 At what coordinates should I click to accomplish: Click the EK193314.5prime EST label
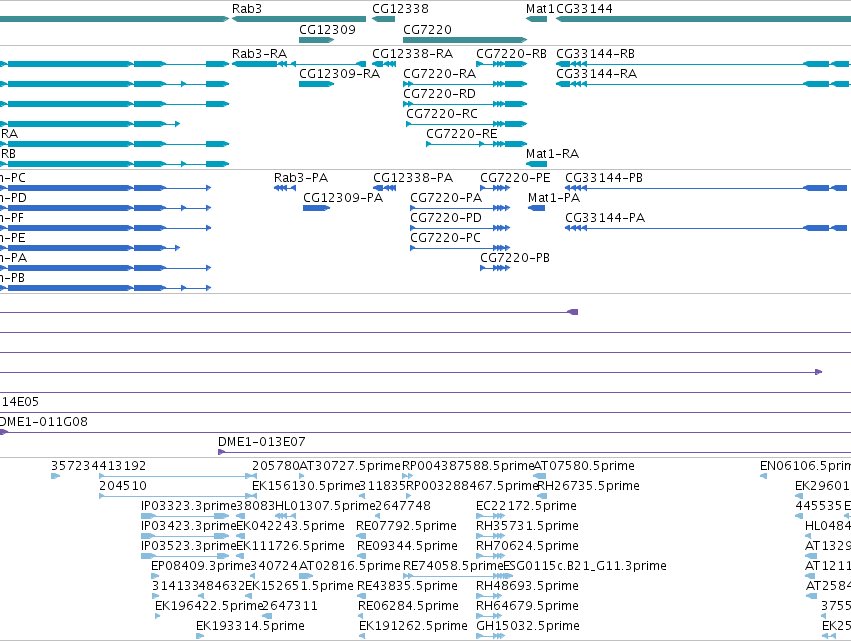click(250, 626)
